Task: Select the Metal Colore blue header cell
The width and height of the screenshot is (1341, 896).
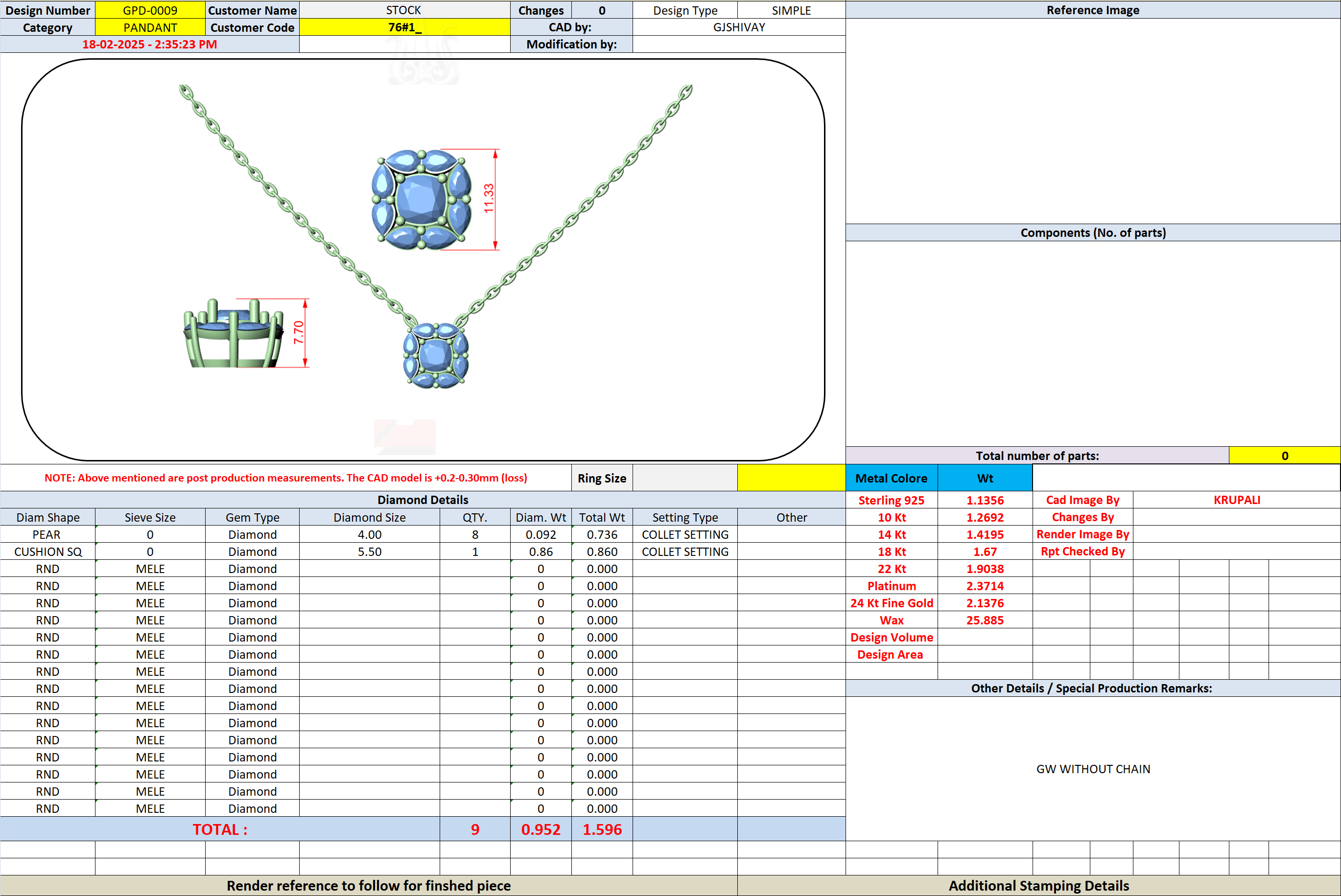Action: pos(891,478)
